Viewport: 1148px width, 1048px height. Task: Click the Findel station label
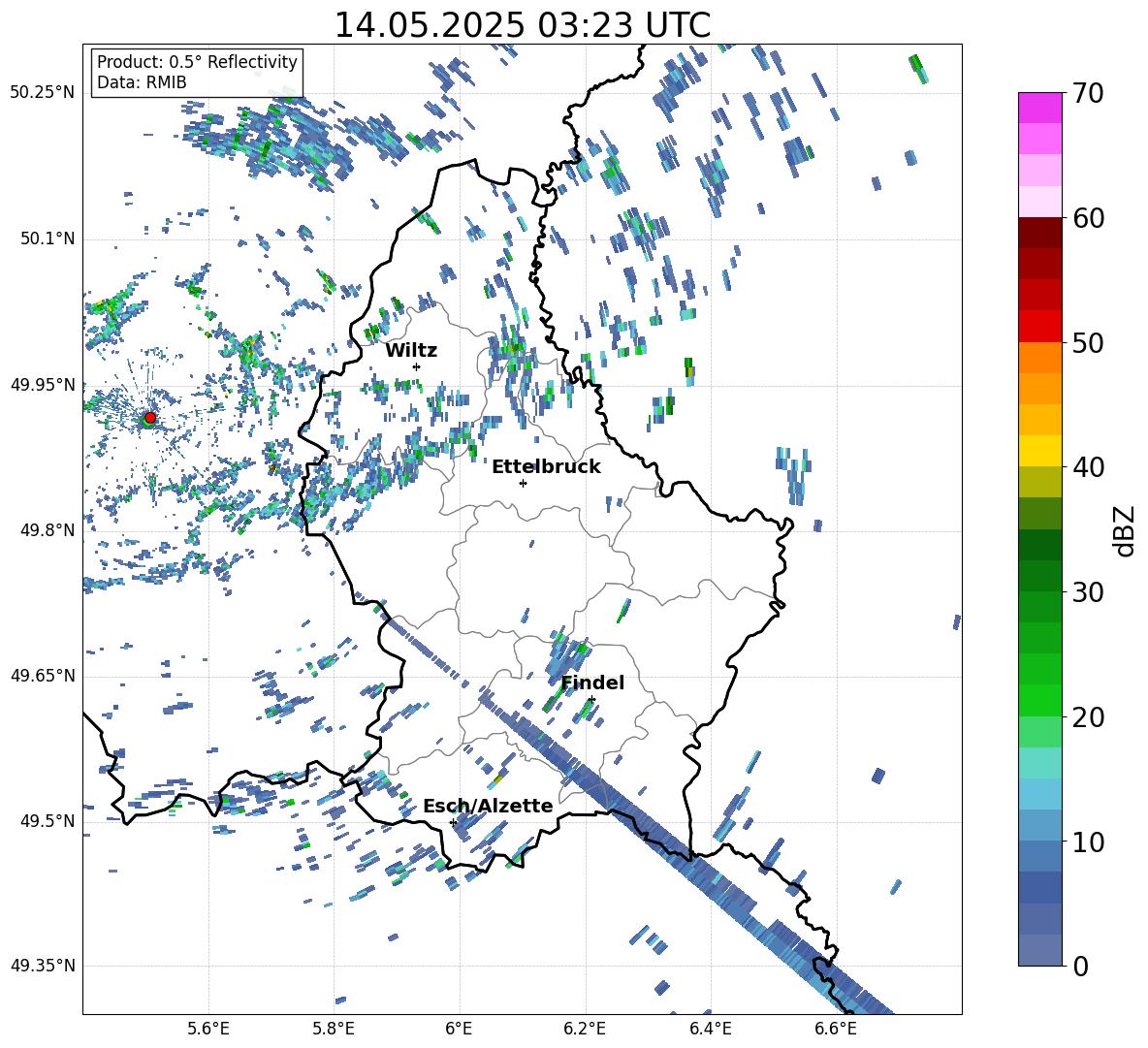click(x=592, y=683)
